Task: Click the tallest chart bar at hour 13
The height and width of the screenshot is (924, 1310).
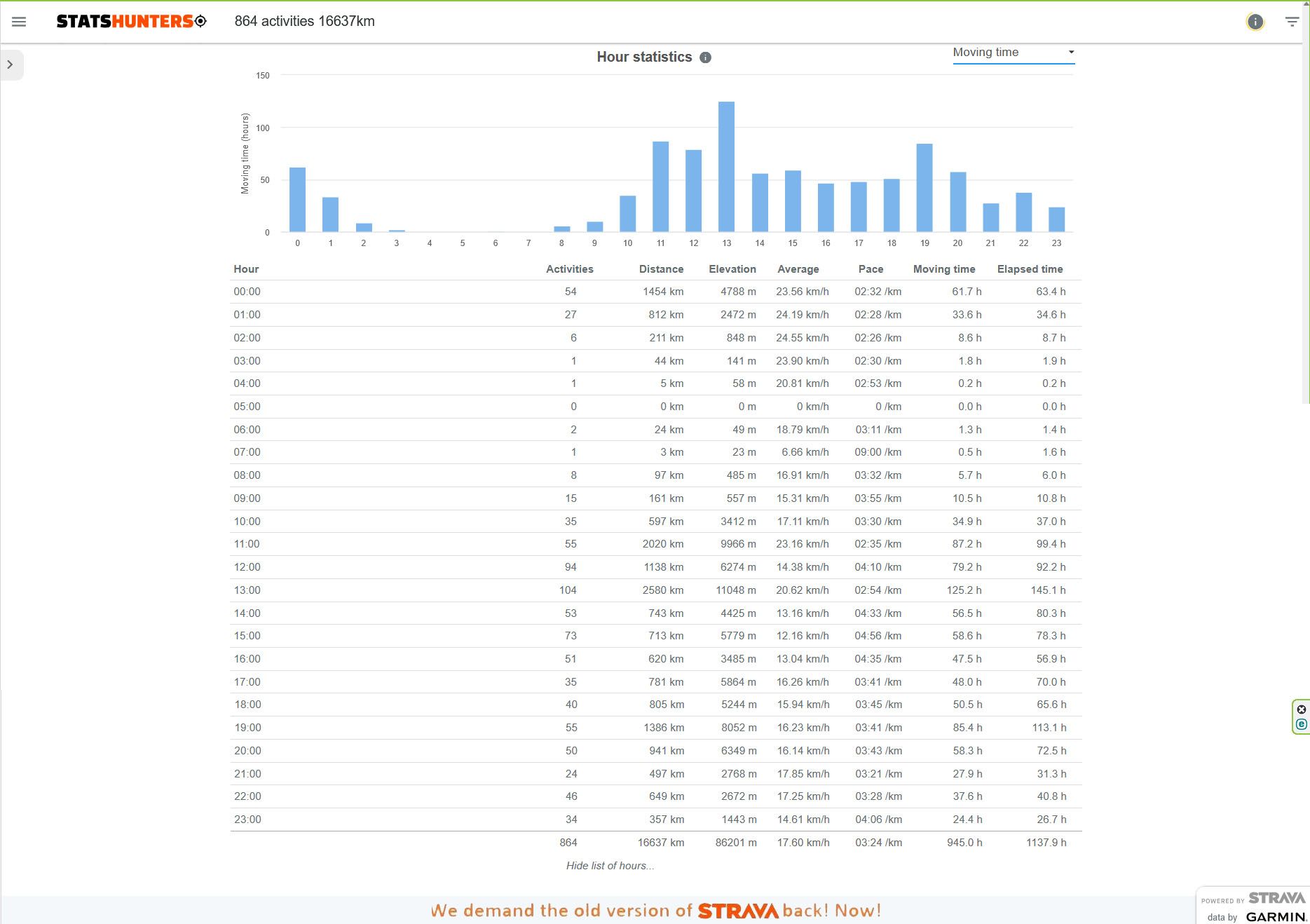Action: tap(726, 167)
